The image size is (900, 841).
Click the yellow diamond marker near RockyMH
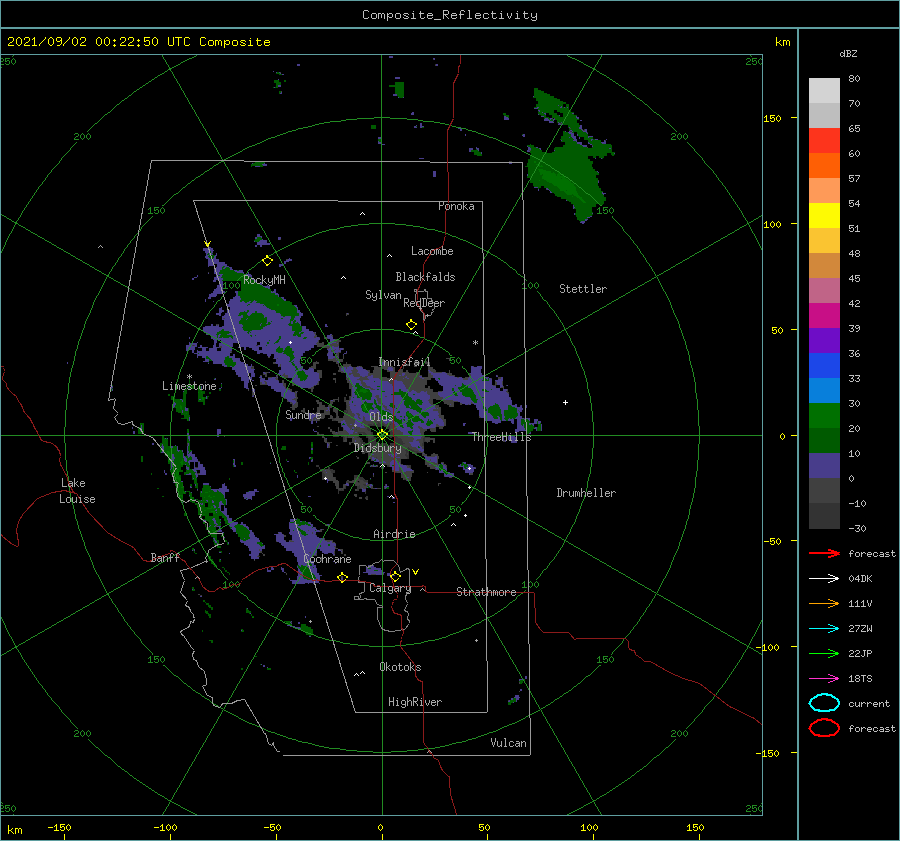pos(267,261)
